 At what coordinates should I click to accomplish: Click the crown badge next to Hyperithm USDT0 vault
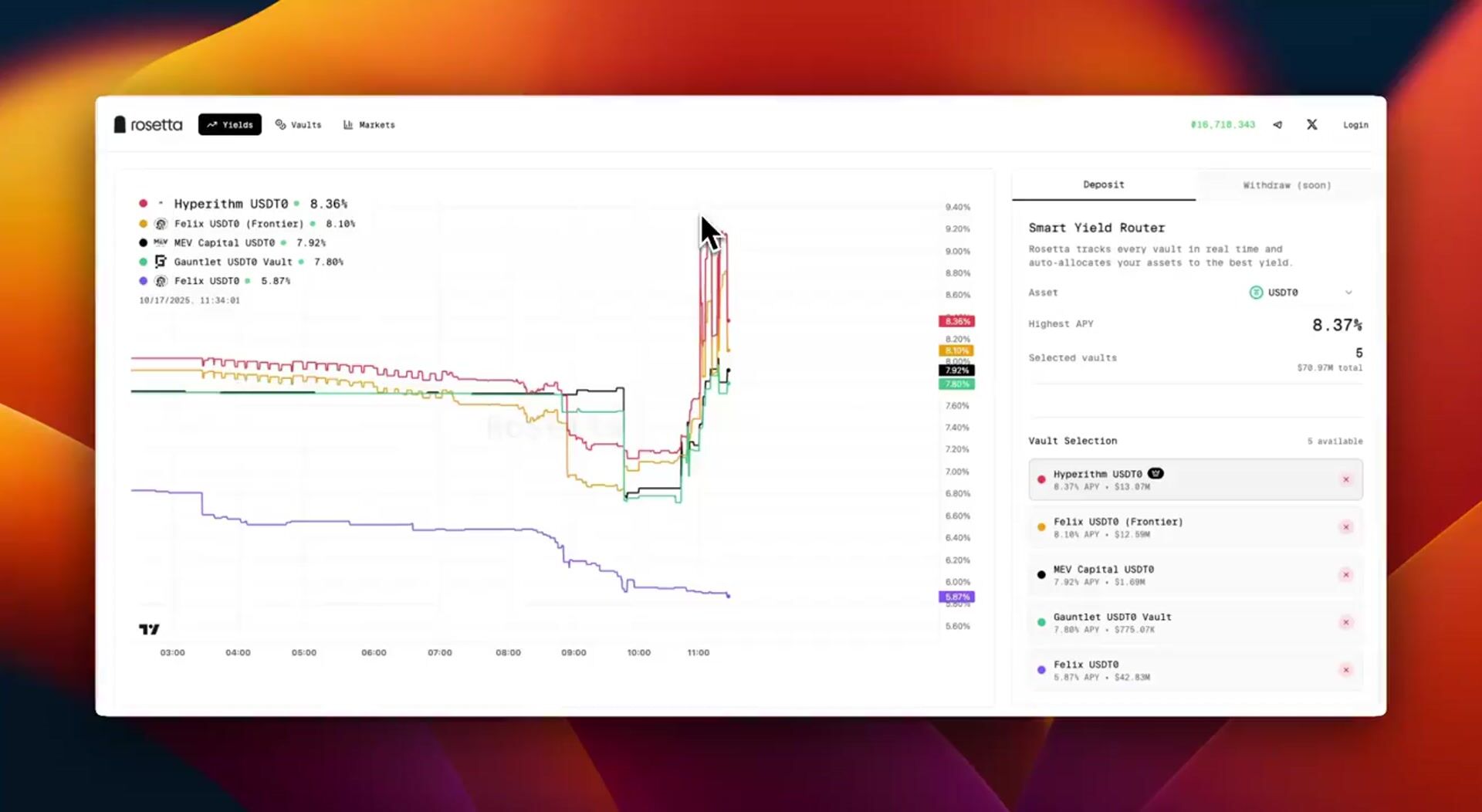click(x=1155, y=473)
